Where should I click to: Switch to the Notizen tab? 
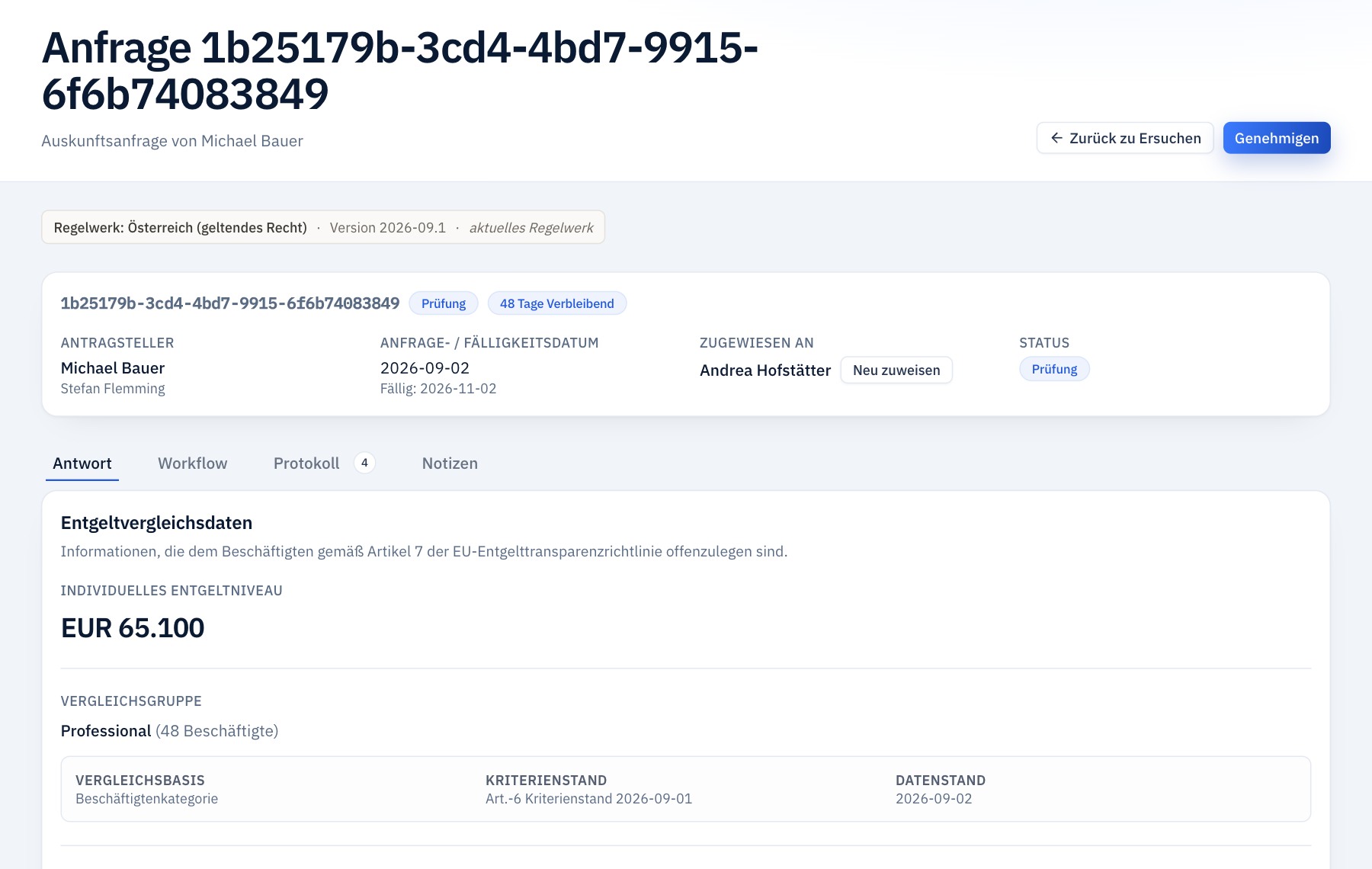(450, 463)
